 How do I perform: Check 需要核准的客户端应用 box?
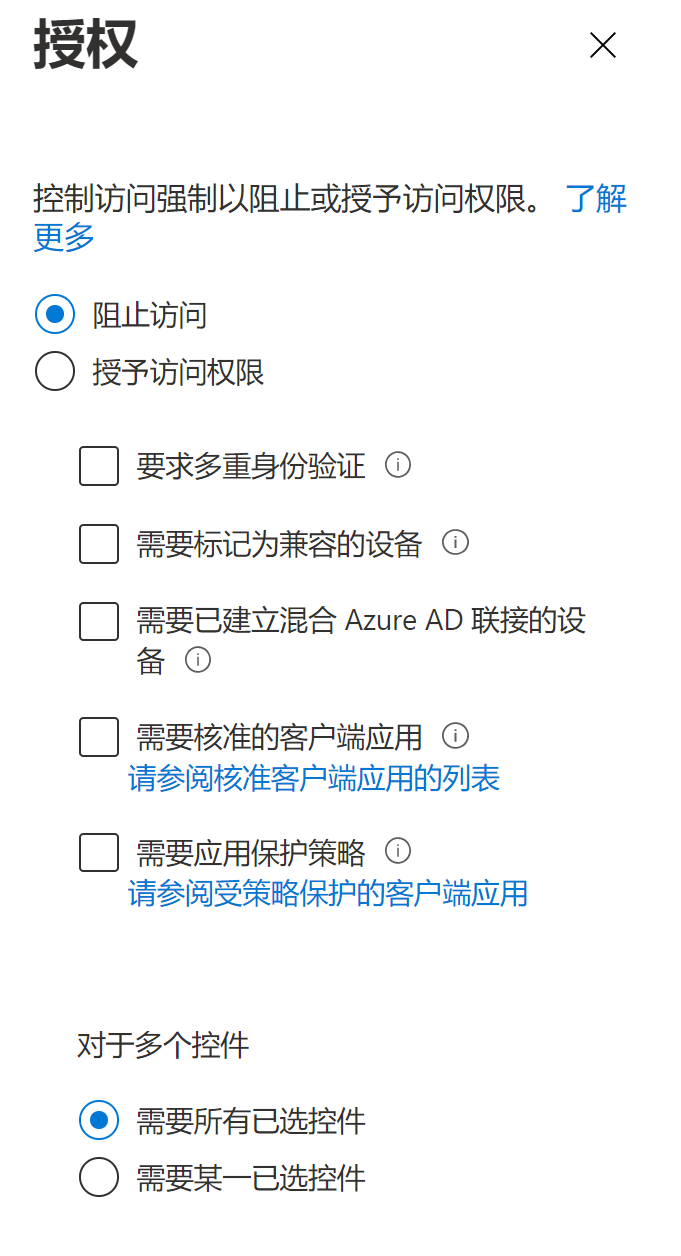[99, 738]
